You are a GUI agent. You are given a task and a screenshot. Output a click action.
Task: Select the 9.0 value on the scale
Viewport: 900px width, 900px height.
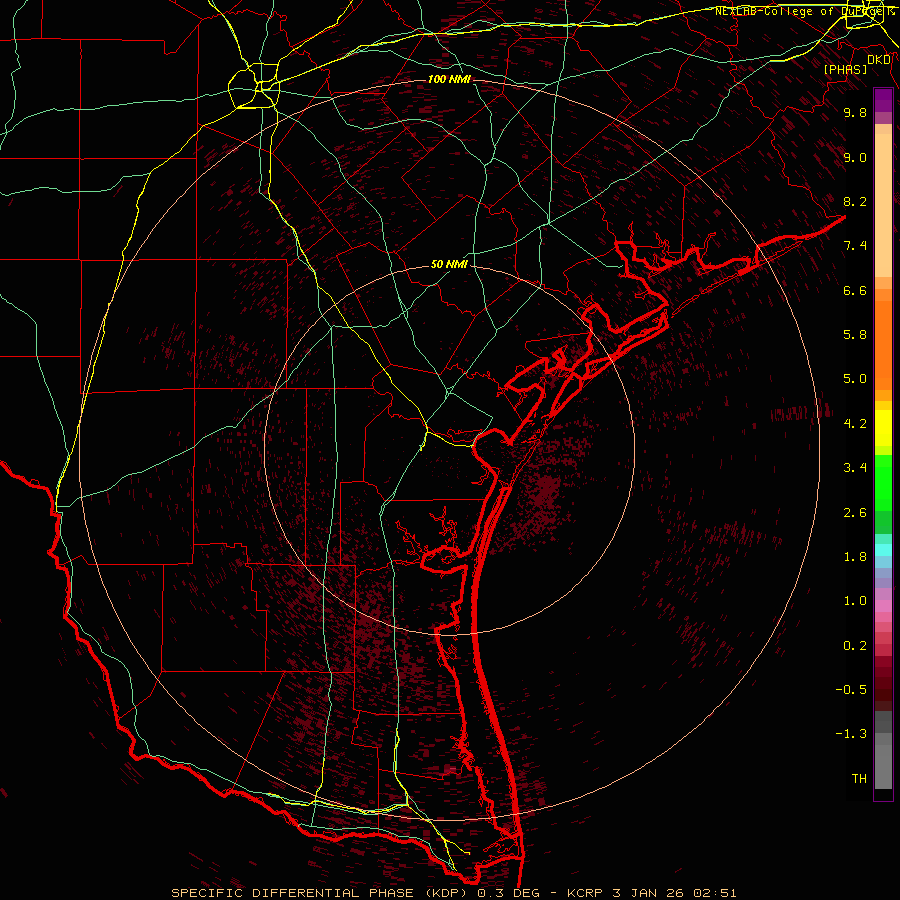pyautogui.click(x=855, y=157)
